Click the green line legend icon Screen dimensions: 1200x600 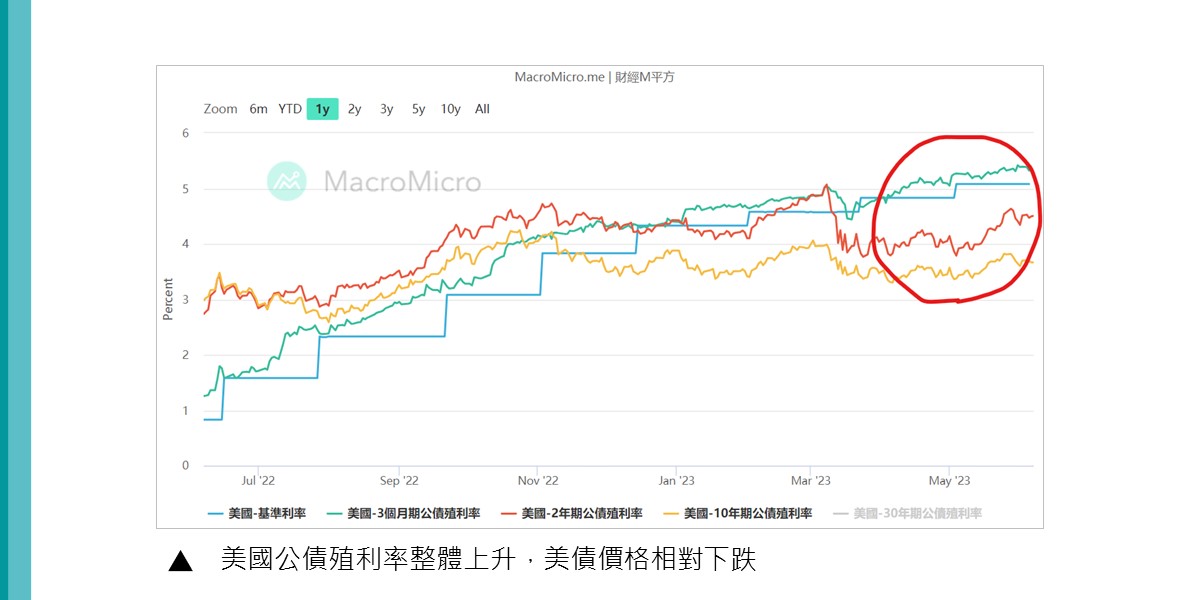(x=334, y=513)
